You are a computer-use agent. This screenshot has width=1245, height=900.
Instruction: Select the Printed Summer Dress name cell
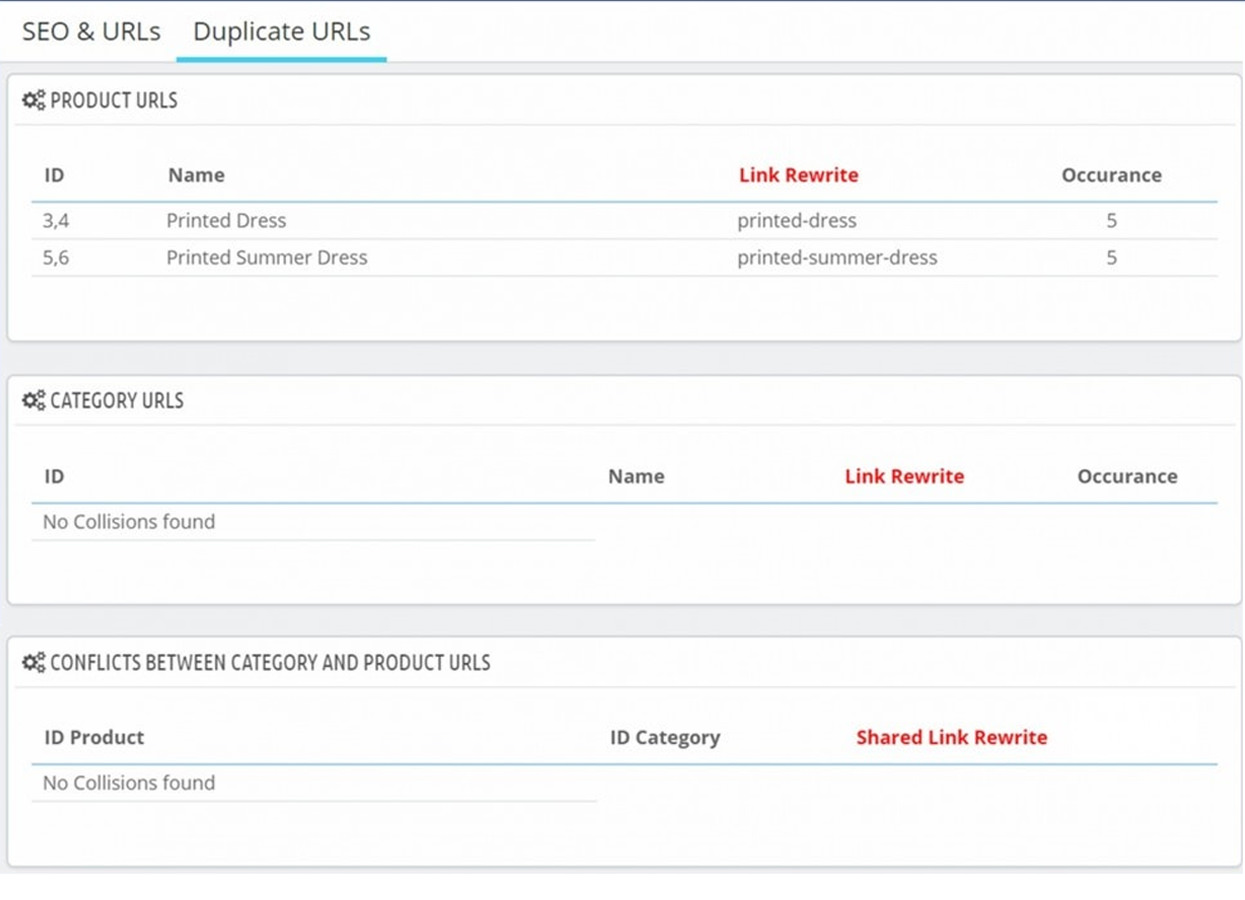coord(267,258)
